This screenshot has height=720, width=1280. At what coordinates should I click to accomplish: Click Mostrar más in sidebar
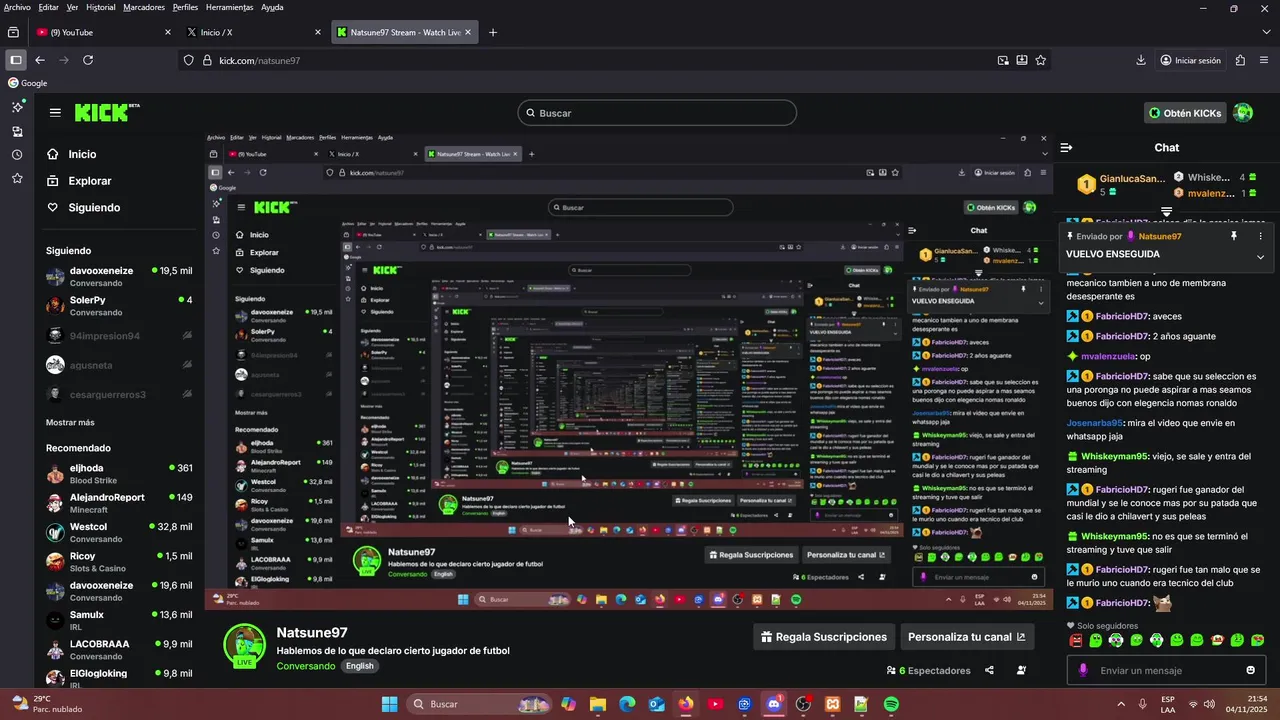(70, 422)
